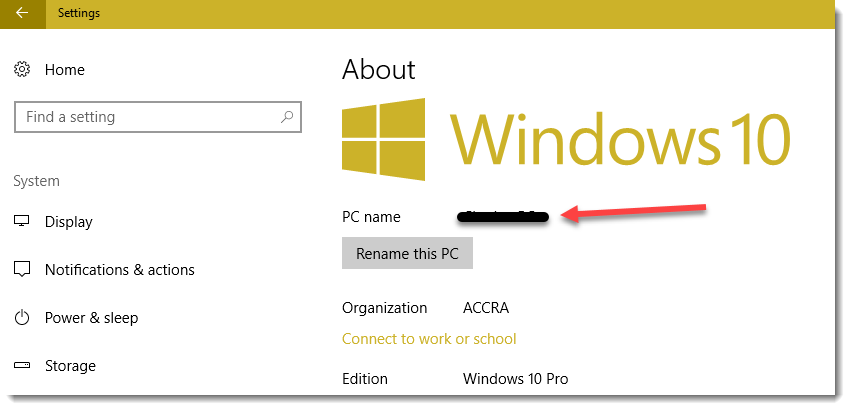
Task: Follow the Connect to work or school link
Action: pos(429,339)
